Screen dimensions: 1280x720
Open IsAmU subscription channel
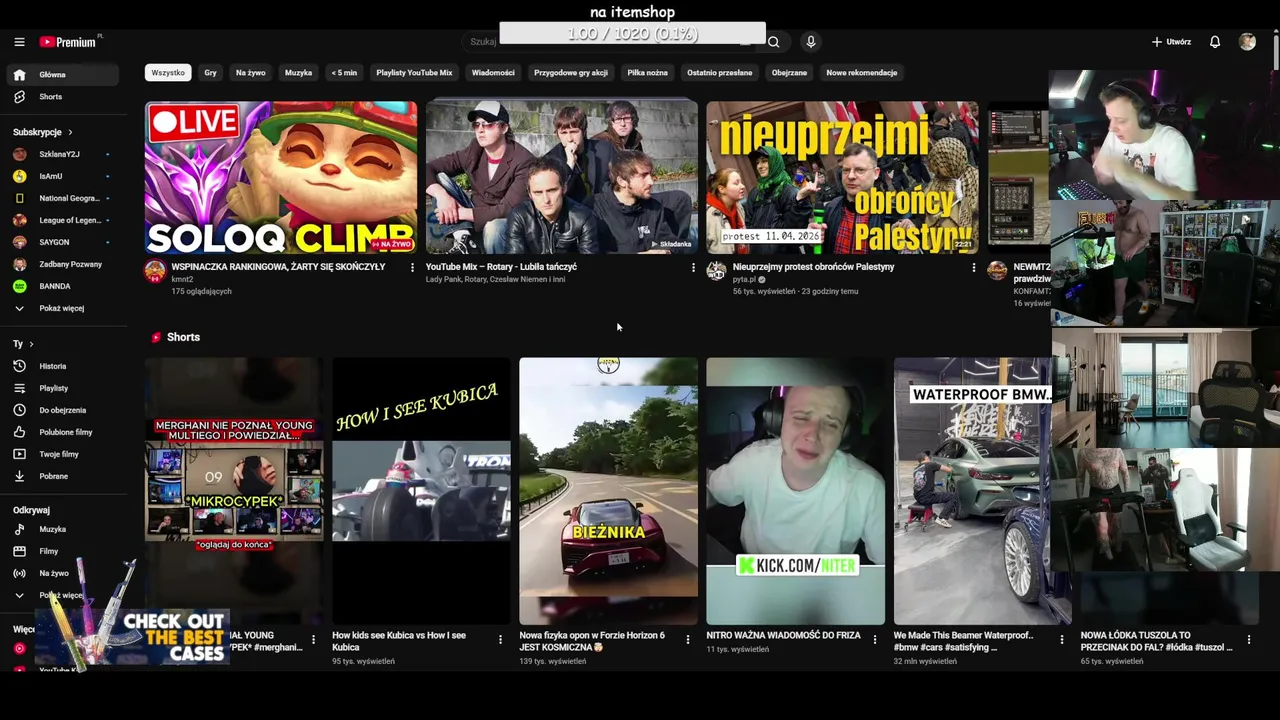(x=63, y=176)
